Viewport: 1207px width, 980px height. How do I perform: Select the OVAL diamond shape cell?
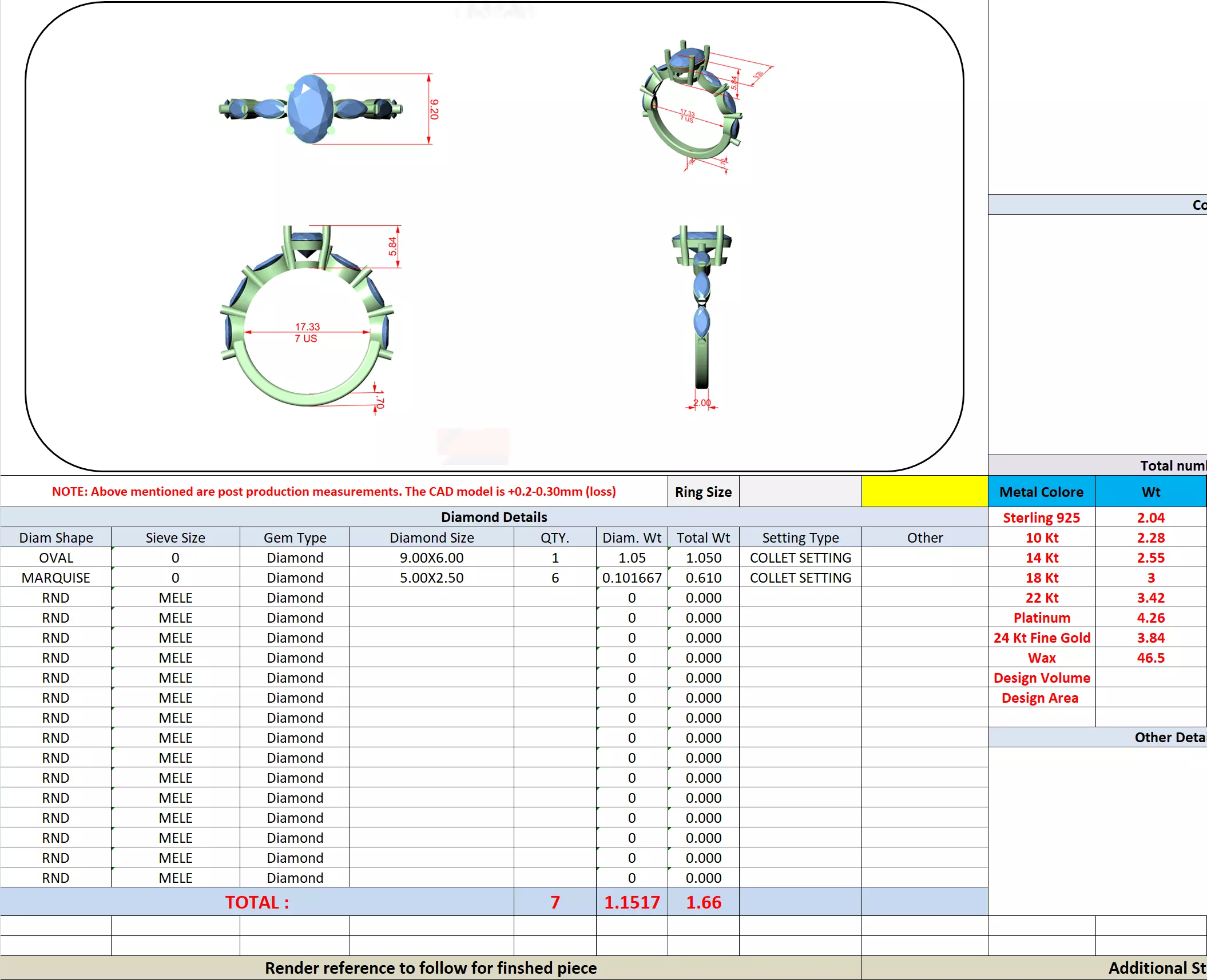coord(55,557)
